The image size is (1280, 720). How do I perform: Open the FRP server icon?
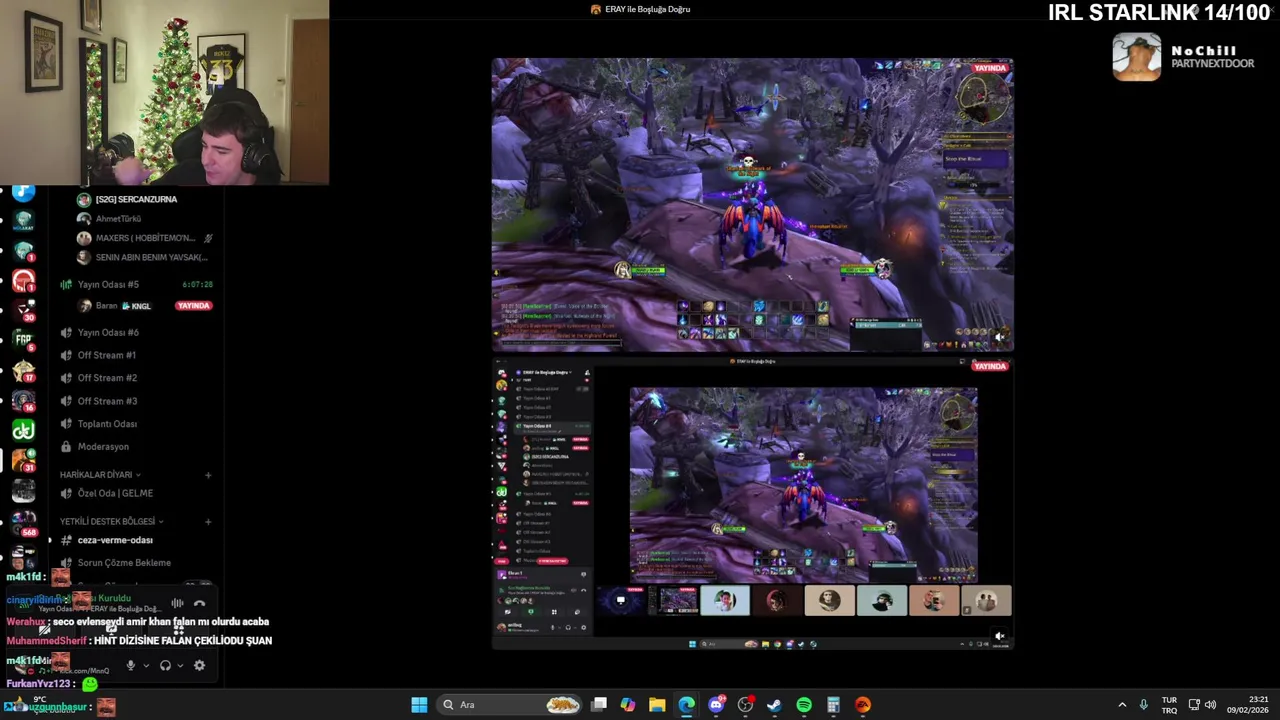[23, 340]
